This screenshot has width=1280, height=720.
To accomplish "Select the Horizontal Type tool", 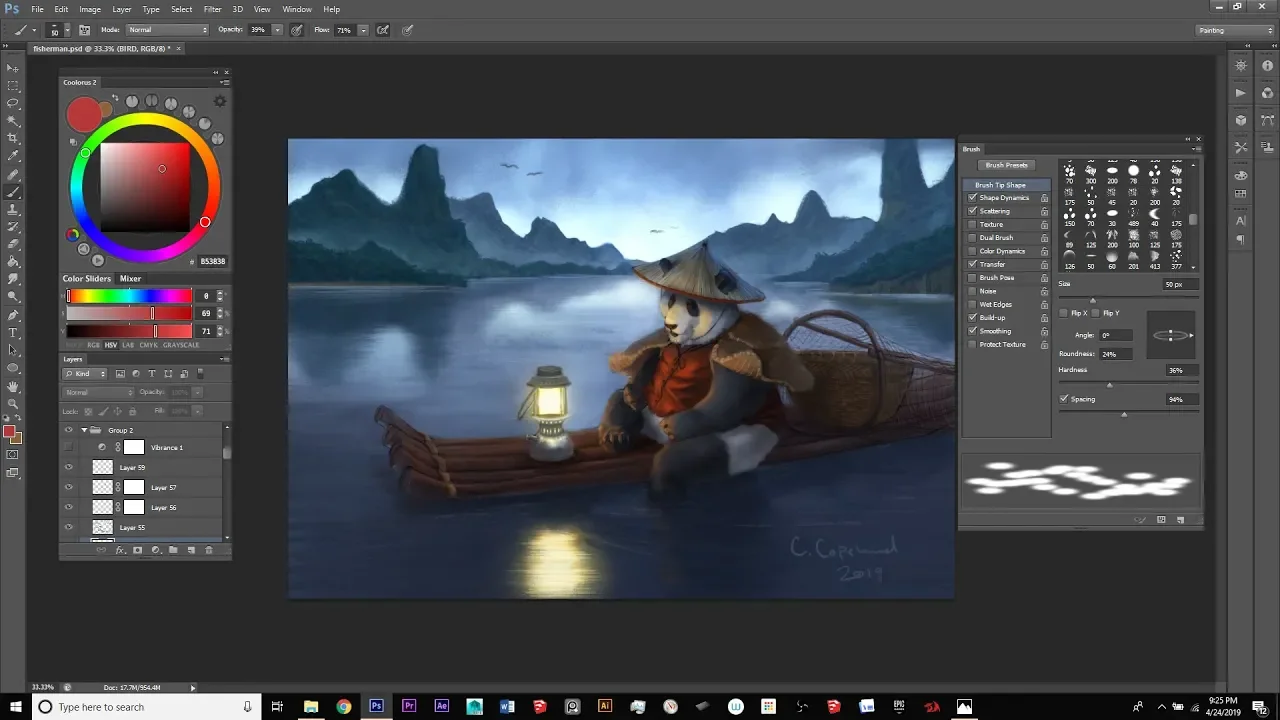I will pyautogui.click(x=13, y=332).
